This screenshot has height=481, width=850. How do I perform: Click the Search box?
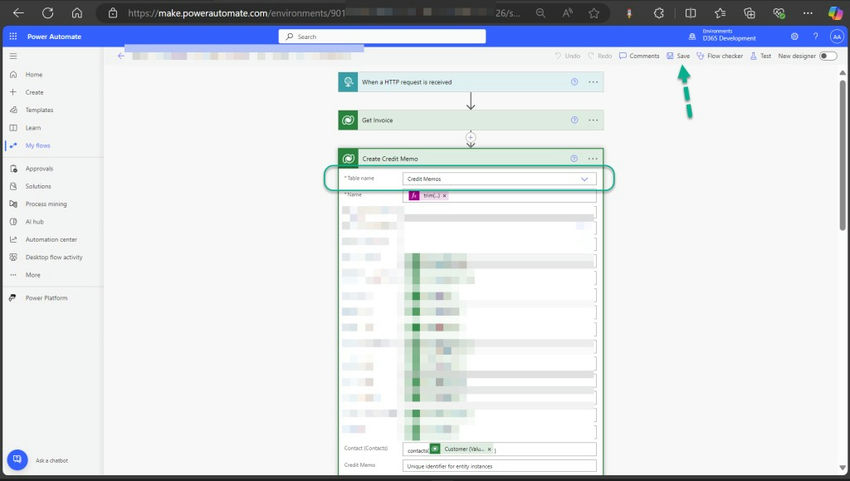(x=382, y=36)
